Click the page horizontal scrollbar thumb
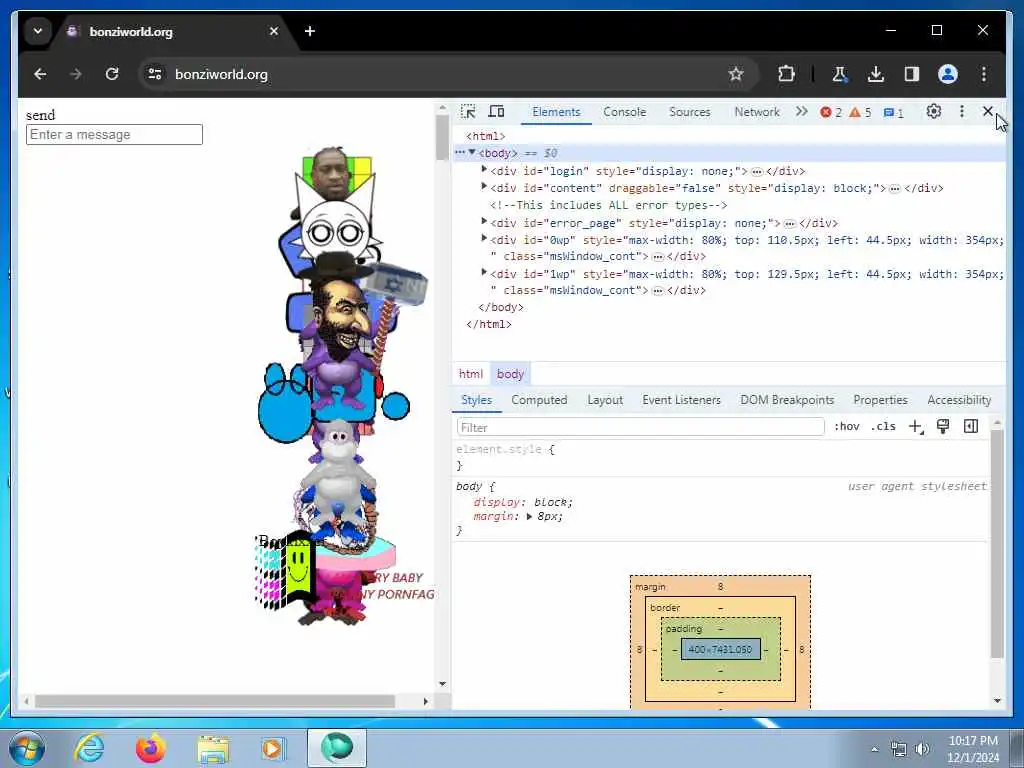This screenshot has height=768, width=1024. click(215, 701)
